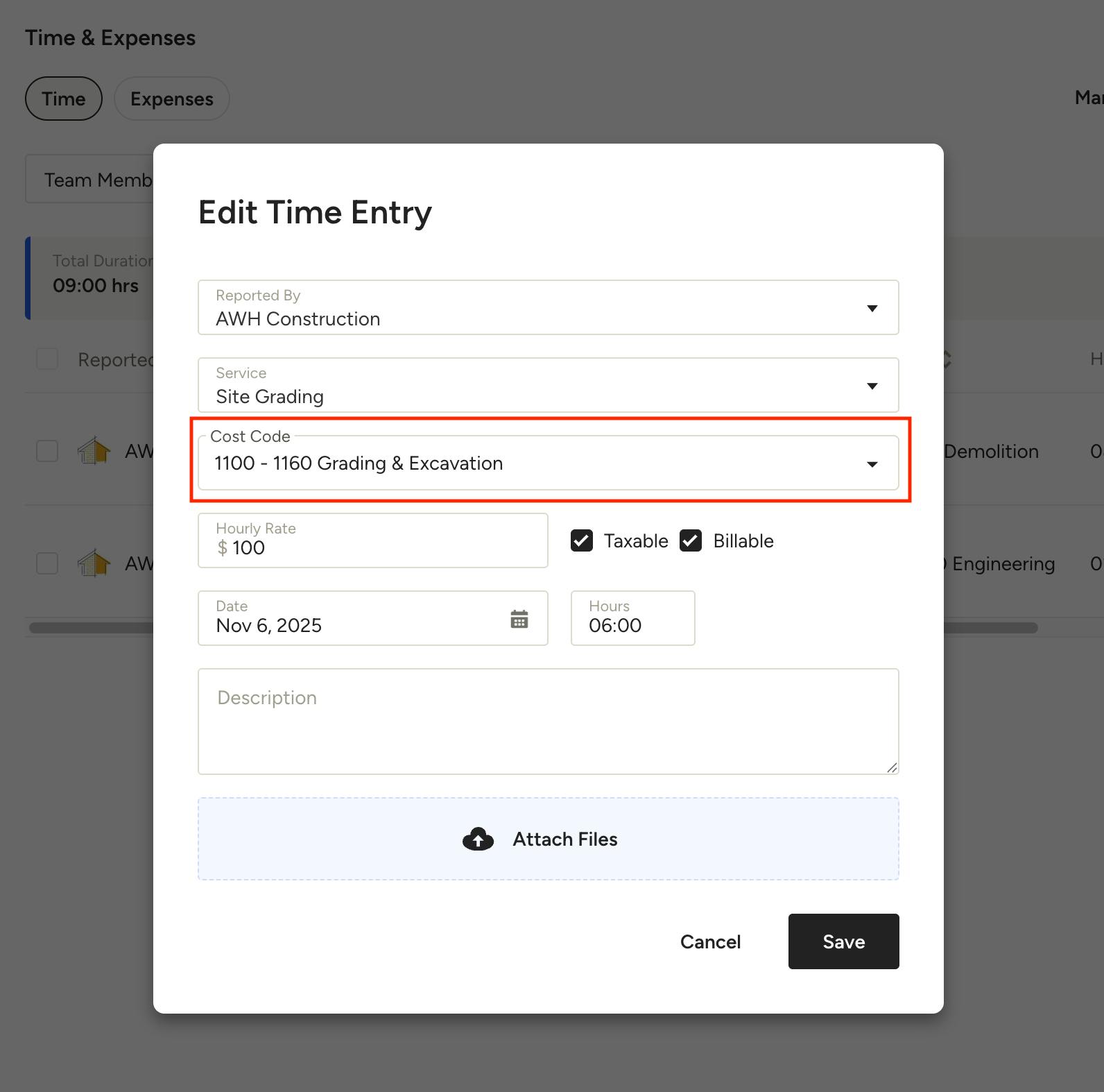Open the date picker calendar icon
This screenshot has width=1104, height=1092.
coord(519,619)
